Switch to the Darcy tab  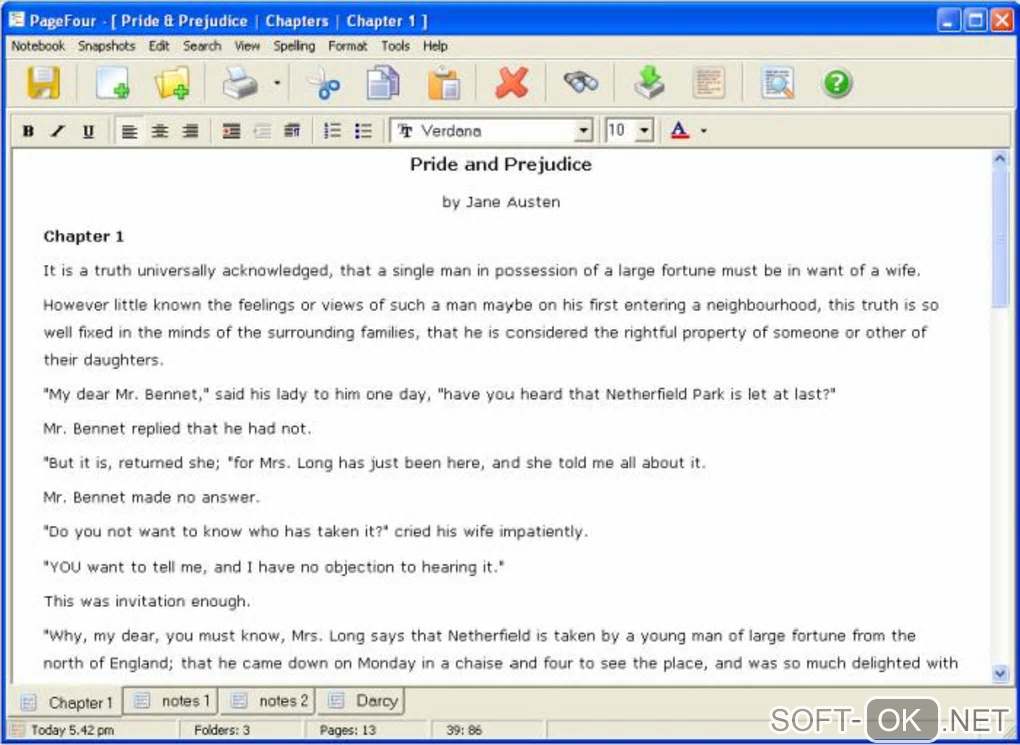(361, 701)
